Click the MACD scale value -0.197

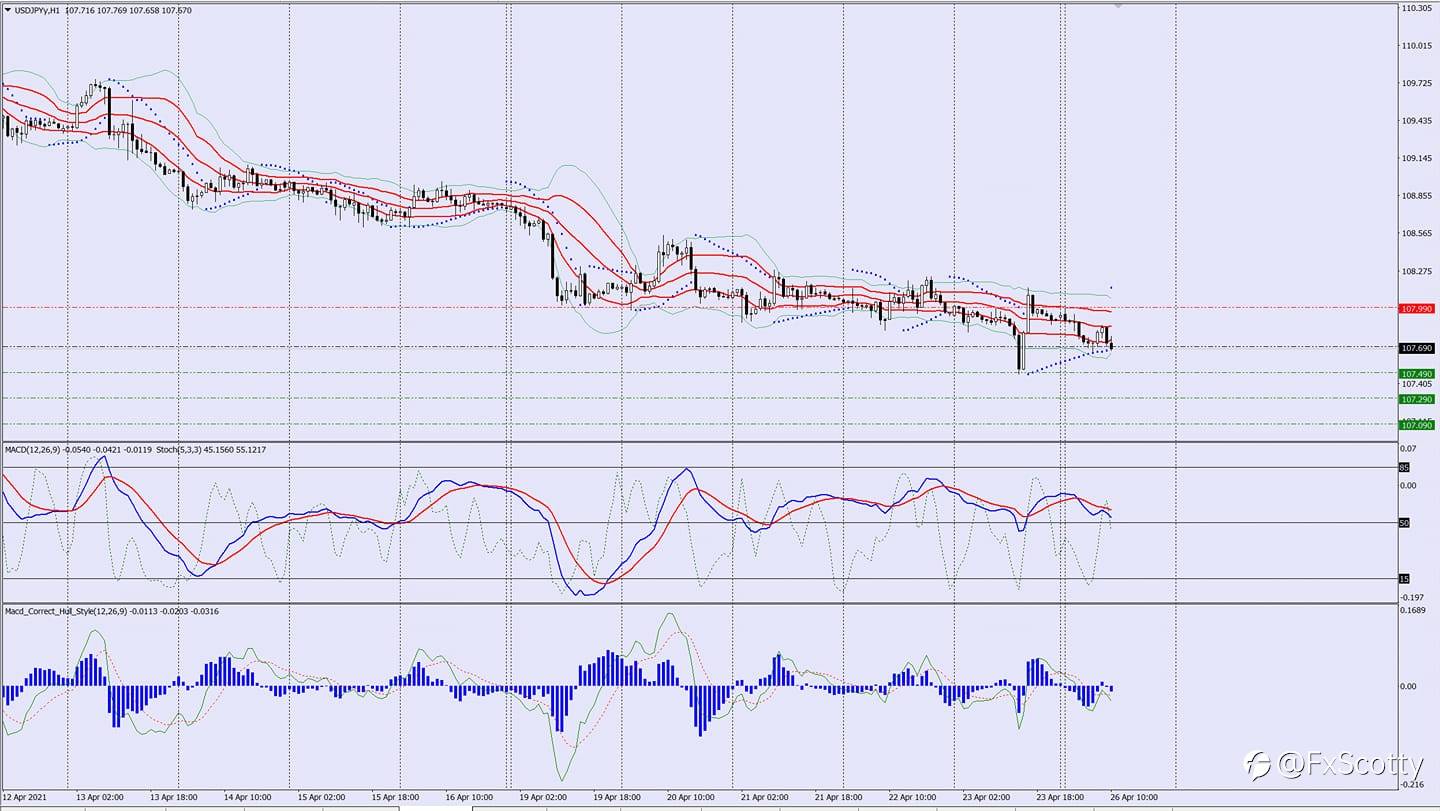click(1413, 597)
